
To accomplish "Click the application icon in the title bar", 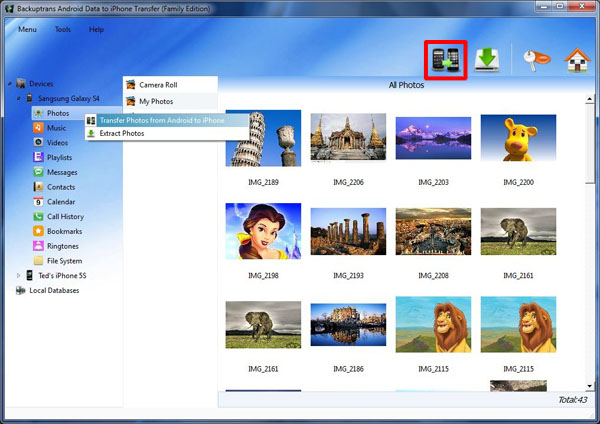I will coord(8,8).
